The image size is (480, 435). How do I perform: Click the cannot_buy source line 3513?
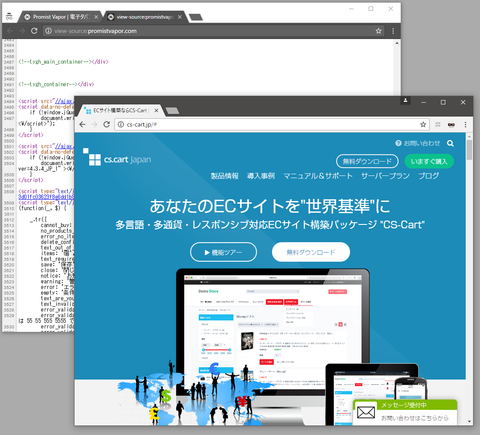(56, 225)
